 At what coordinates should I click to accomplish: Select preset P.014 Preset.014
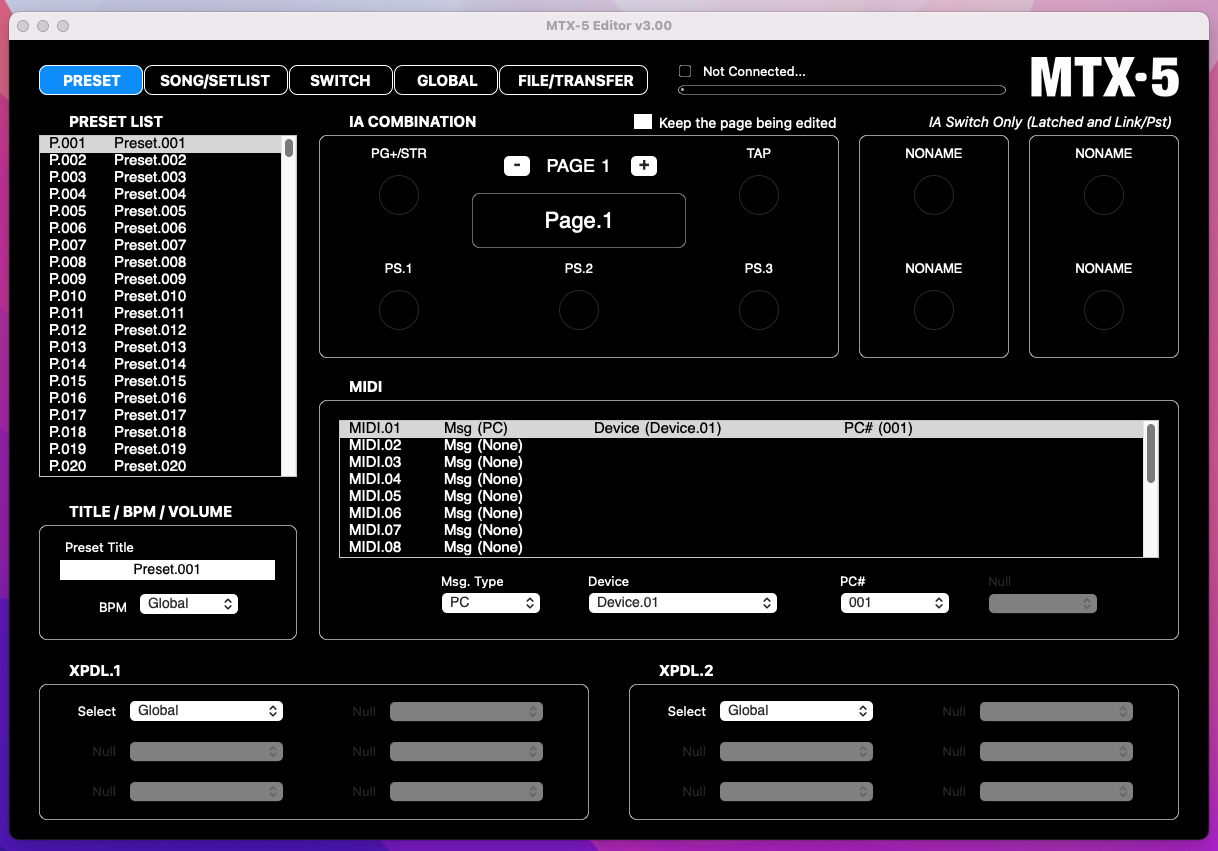(x=161, y=364)
